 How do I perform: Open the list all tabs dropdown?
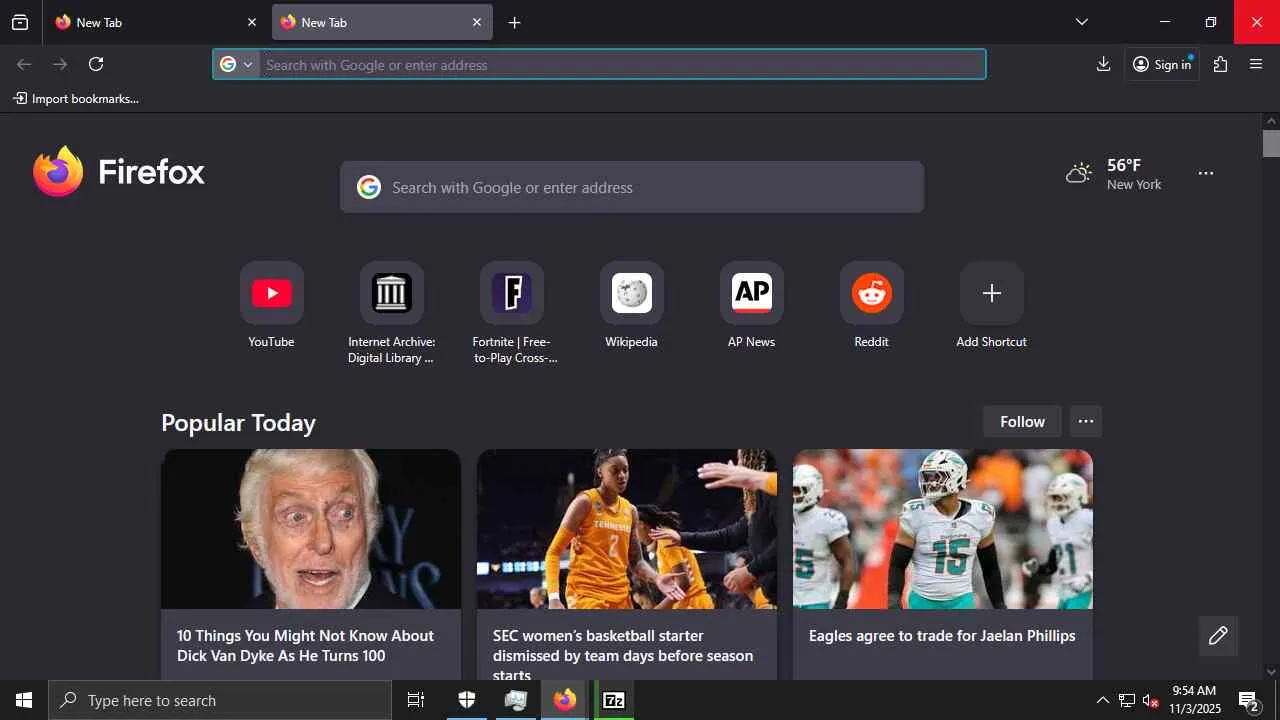pos(1082,22)
